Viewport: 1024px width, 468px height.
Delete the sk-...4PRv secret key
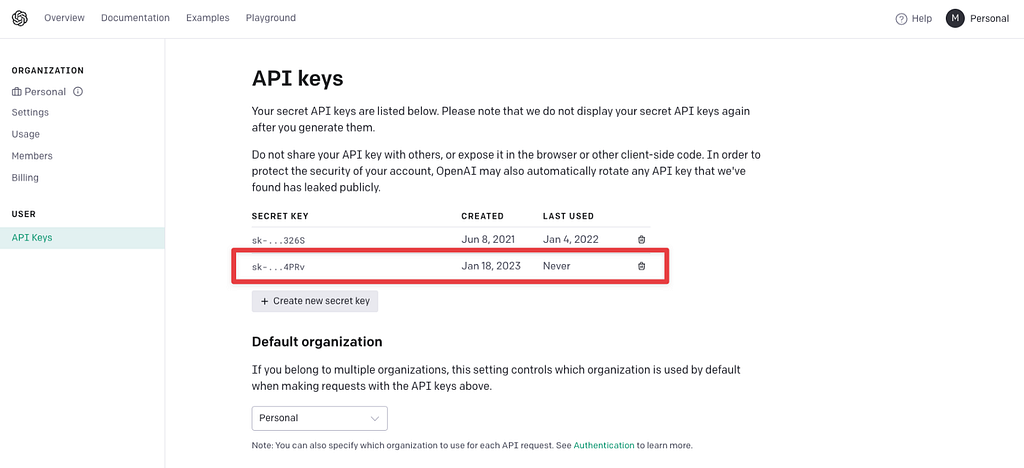[641, 266]
